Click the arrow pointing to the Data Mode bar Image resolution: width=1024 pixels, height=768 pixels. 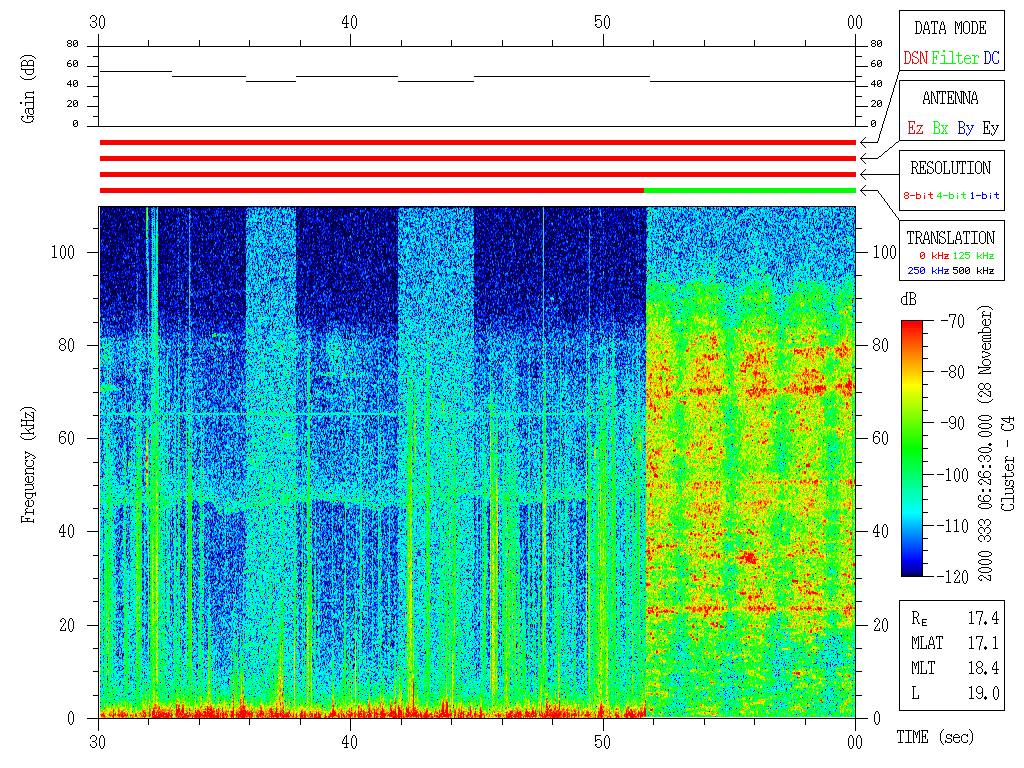point(866,143)
